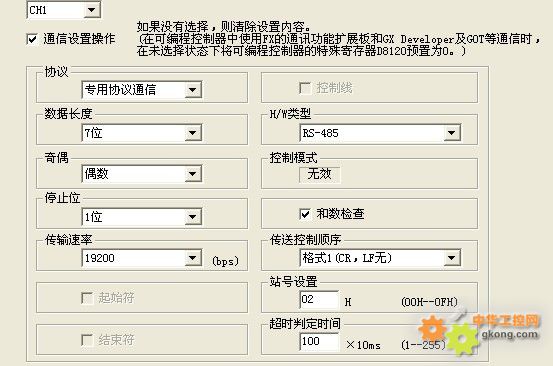The image size is (553, 366).
Task: Toggle the 通信设置操作 checkbox
Action: (x=32, y=39)
